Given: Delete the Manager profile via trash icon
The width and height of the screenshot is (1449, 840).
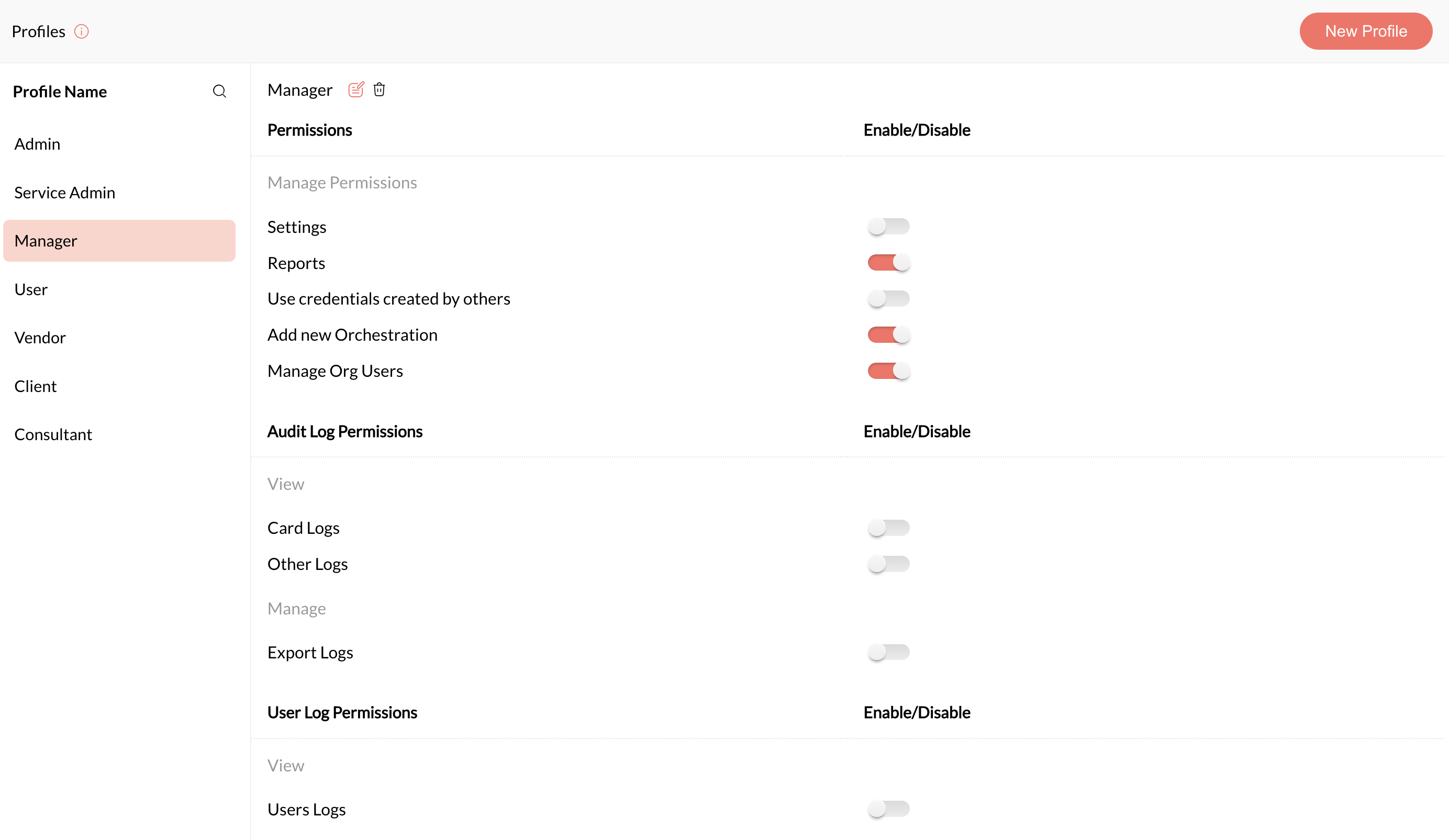Looking at the screenshot, I should 379,89.
